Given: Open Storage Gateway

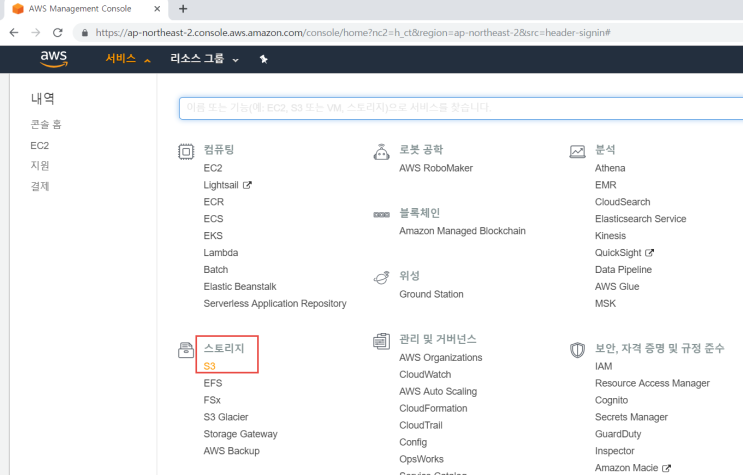Looking at the screenshot, I should (x=240, y=434).
